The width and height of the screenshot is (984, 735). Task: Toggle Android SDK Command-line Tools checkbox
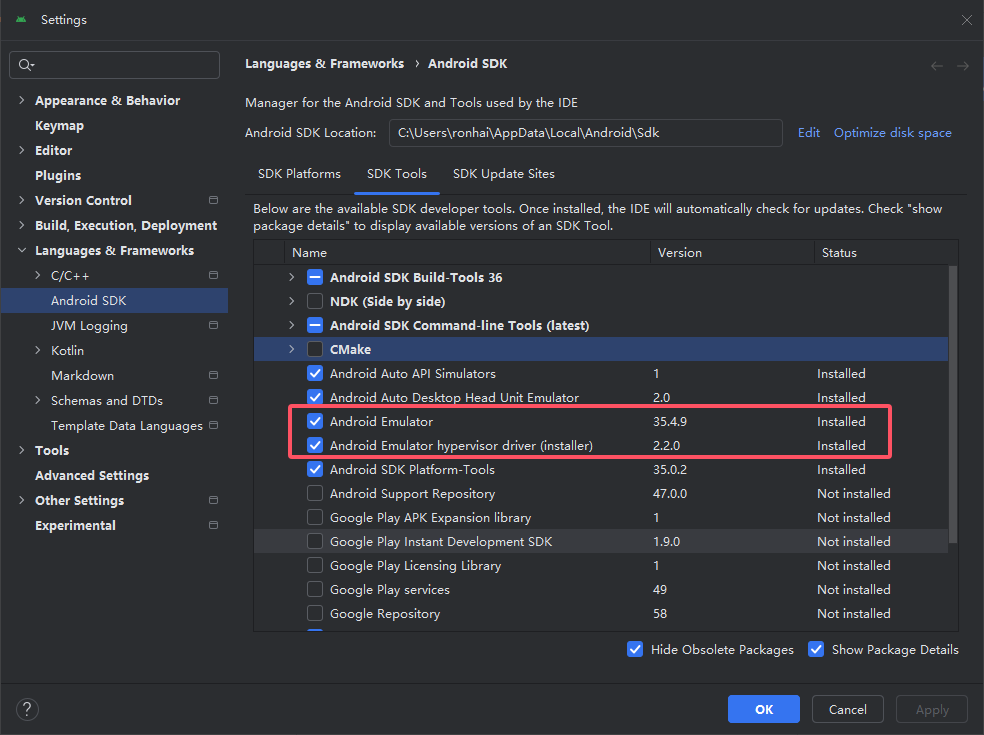click(315, 325)
